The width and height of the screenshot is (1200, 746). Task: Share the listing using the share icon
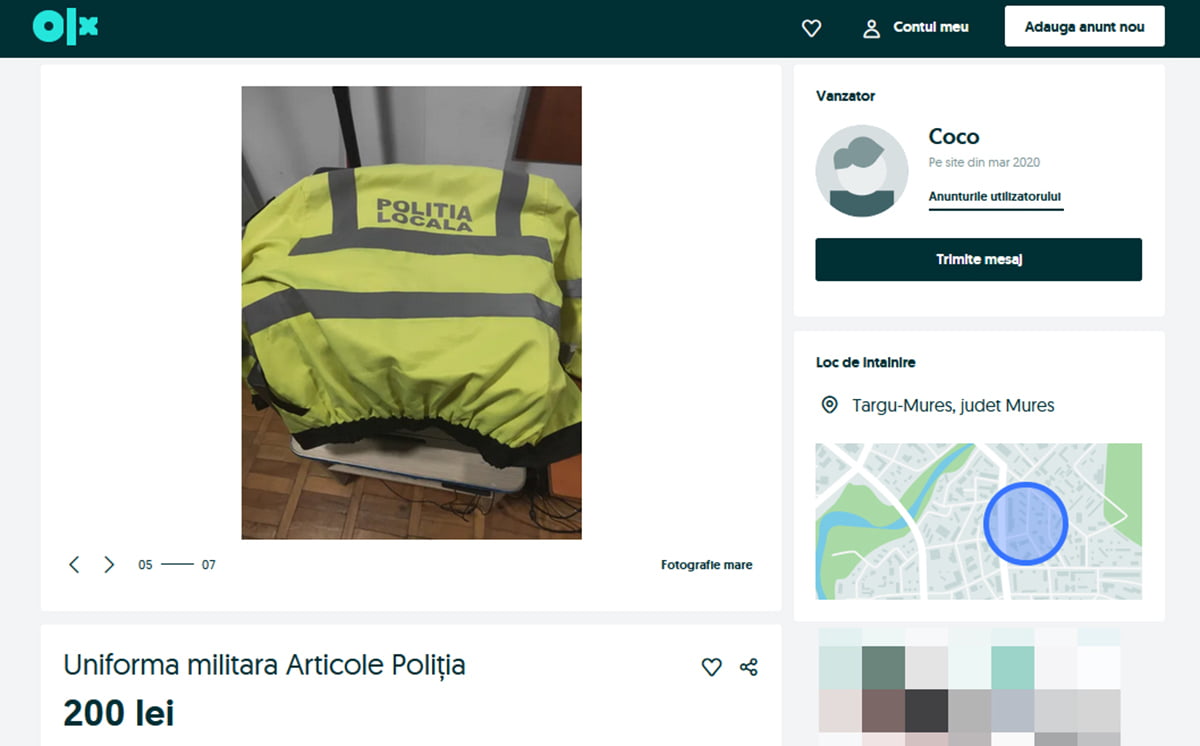click(748, 667)
